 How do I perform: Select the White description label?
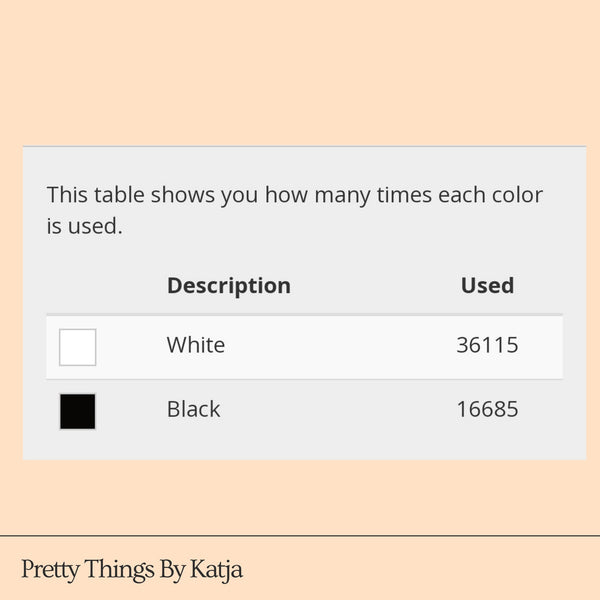[196, 346]
